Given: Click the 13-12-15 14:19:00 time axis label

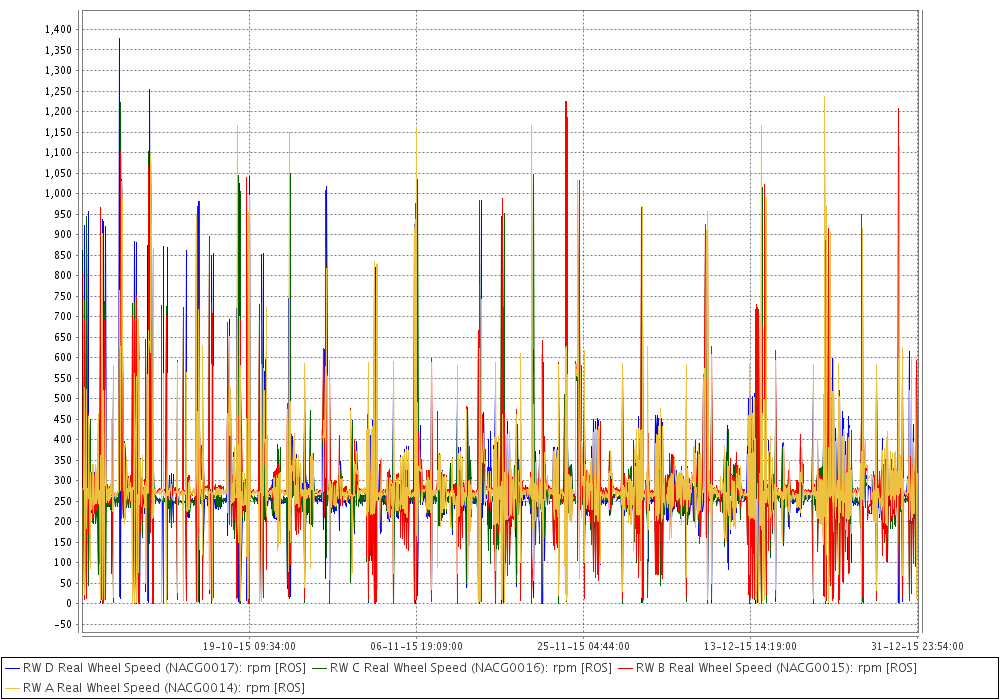Looking at the screenshot, I should click(750, 646).
